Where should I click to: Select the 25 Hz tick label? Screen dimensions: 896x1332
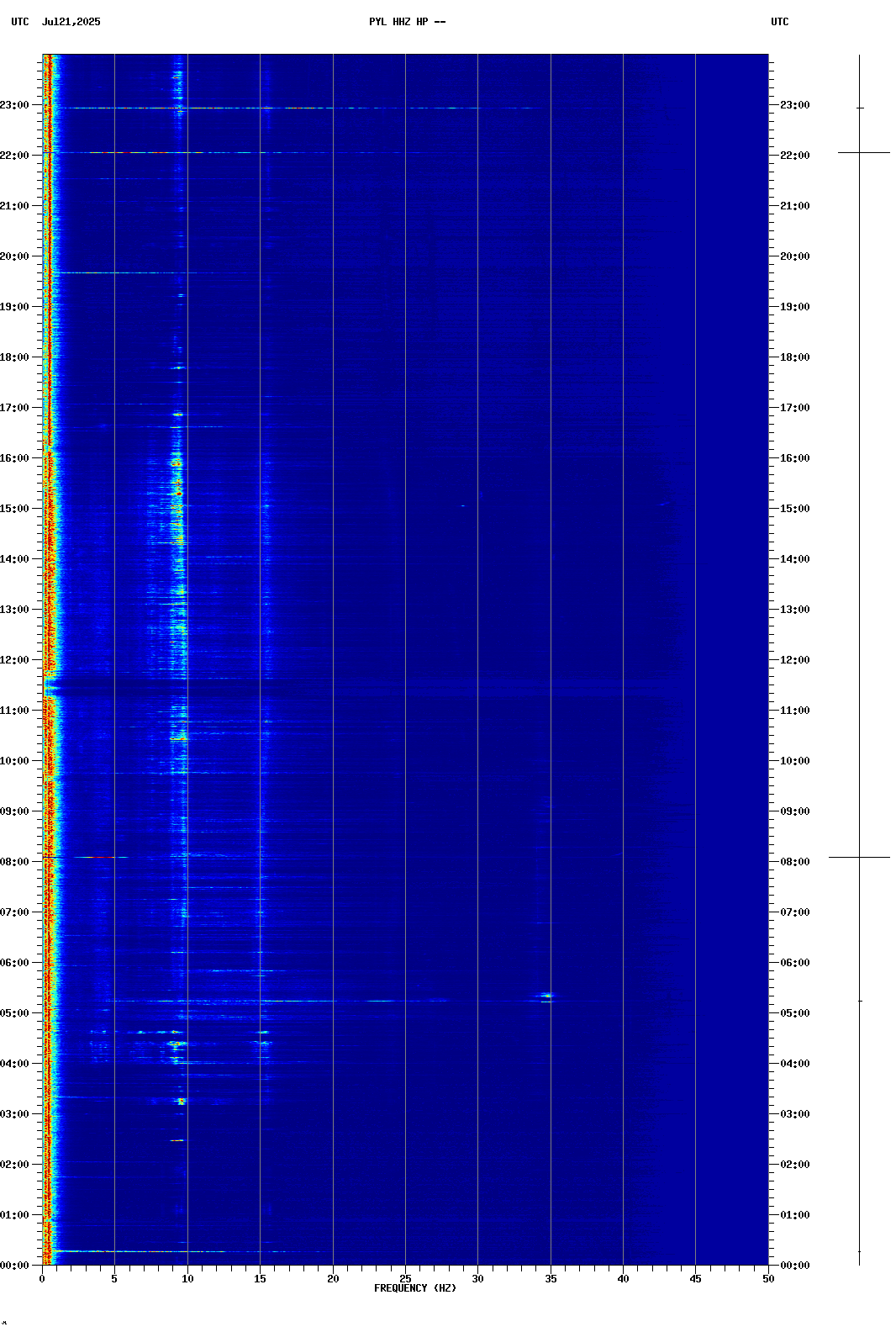405,1279
